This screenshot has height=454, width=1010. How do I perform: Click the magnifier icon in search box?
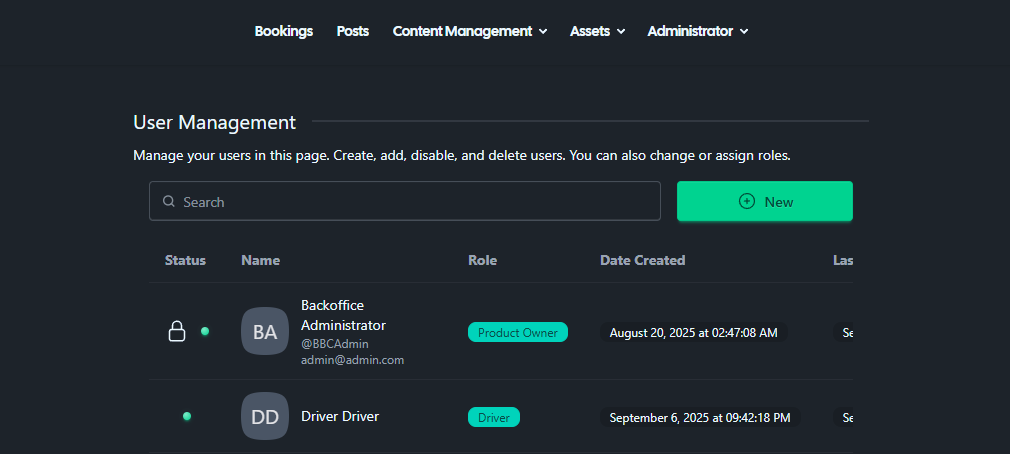tap(169, 201)
